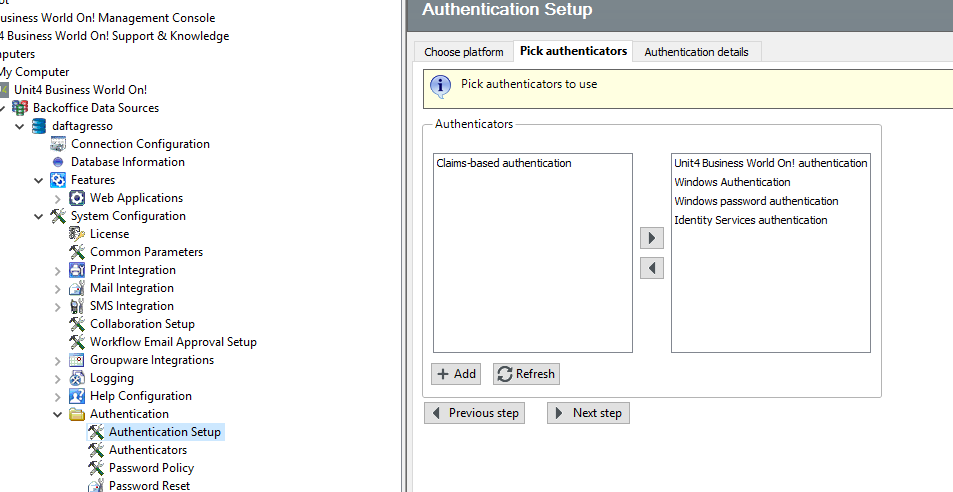Click the daftagresso database icon
The height and width of the screenshot is (492, 953).
(39, 126)
